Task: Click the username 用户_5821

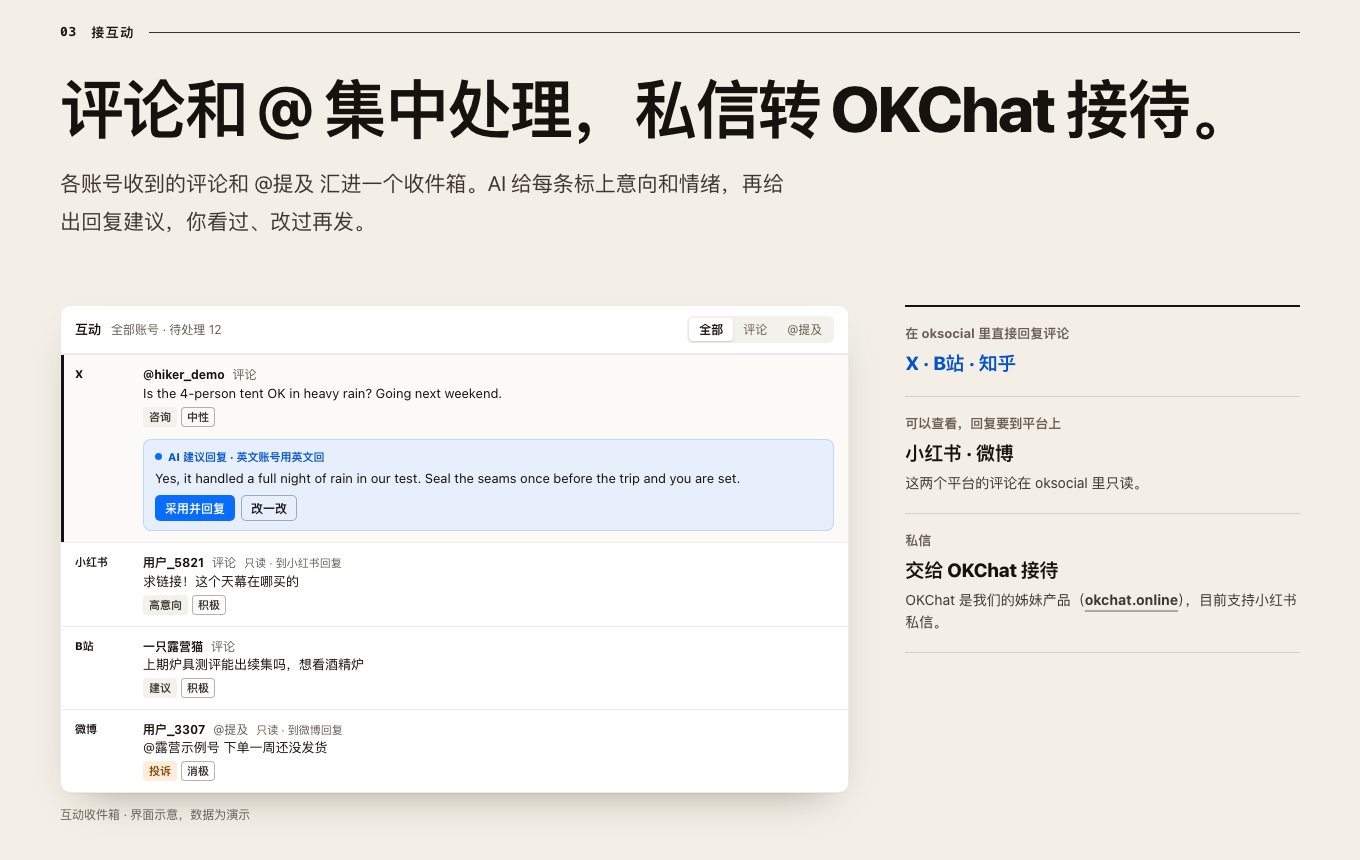Action: (x=174, y=562)
